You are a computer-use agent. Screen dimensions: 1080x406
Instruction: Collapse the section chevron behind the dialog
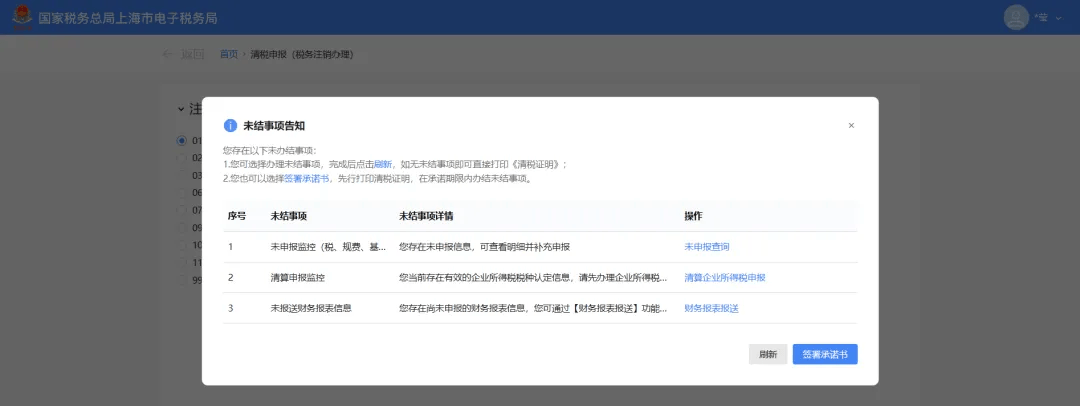click(181, 109)
